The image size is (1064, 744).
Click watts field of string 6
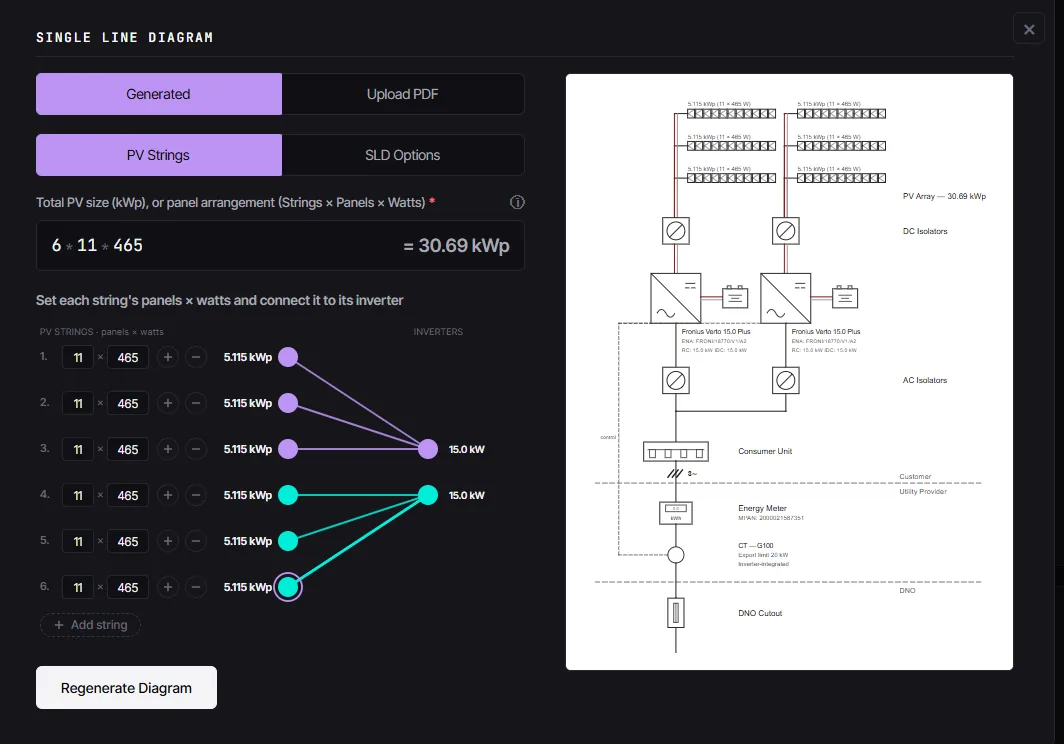point(128,588)
